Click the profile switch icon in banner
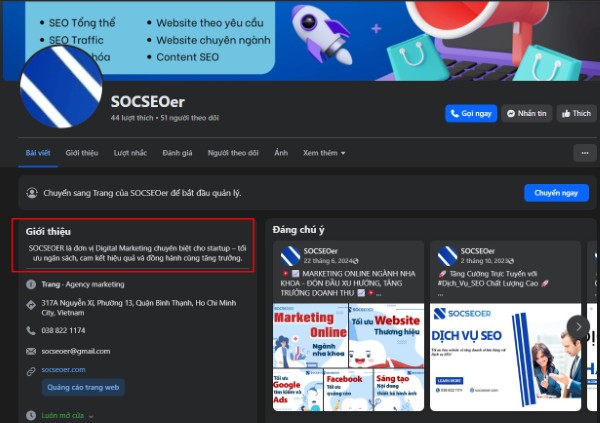 (32, 193)
